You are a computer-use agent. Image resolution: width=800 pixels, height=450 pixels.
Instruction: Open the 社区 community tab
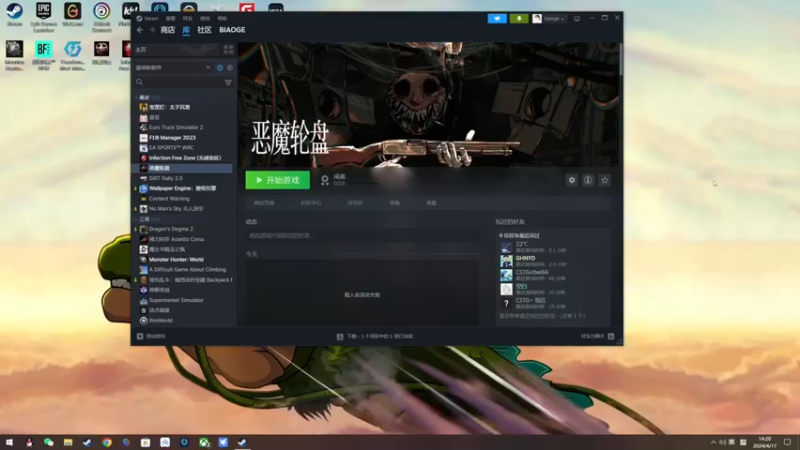(204, 30)
